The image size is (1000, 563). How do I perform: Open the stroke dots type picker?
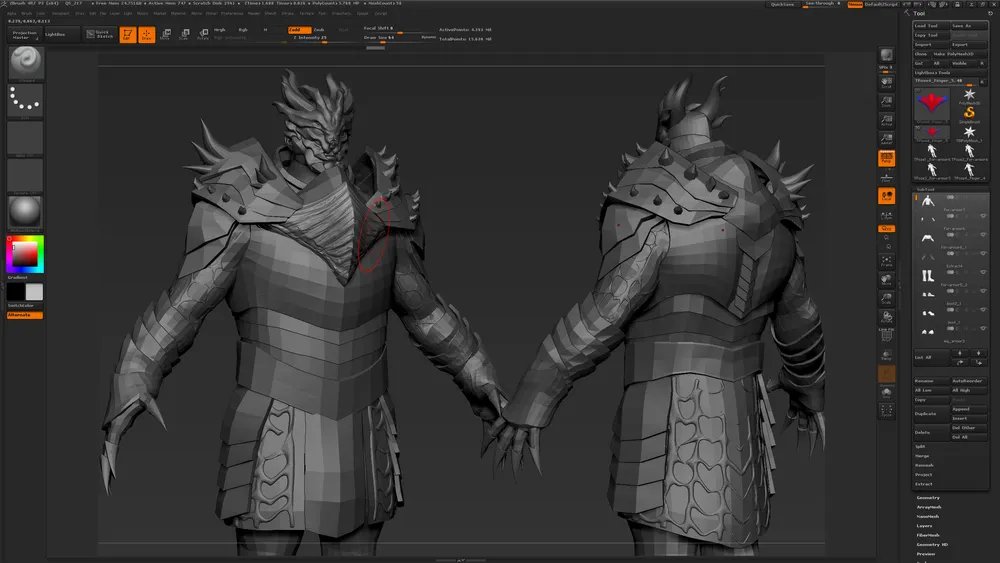point(26,98)
